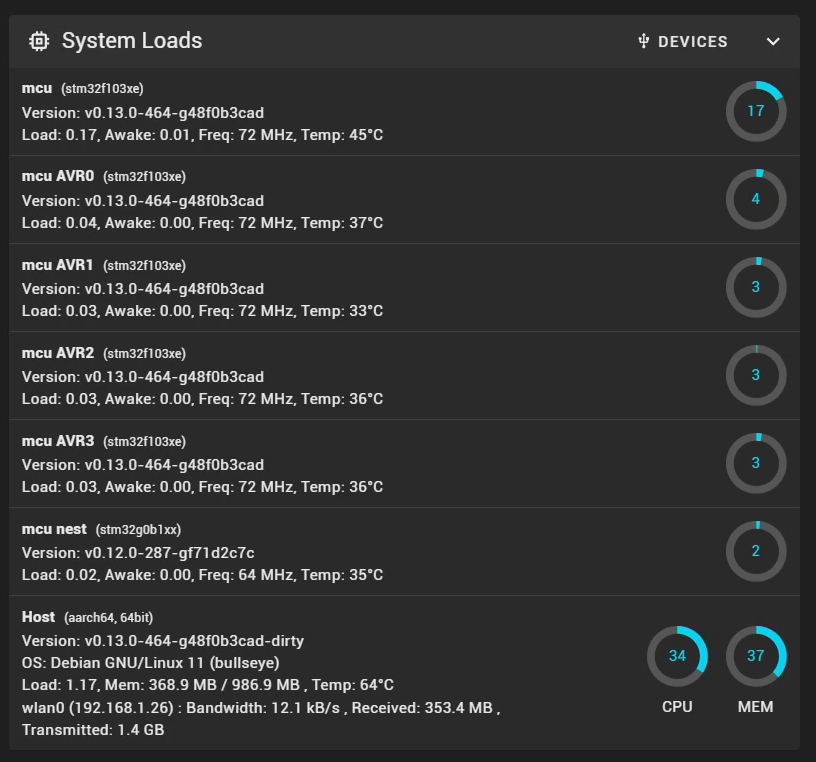Click the mcu AVR3 load gauge
The image size is (816, 762).
(755, 463)
